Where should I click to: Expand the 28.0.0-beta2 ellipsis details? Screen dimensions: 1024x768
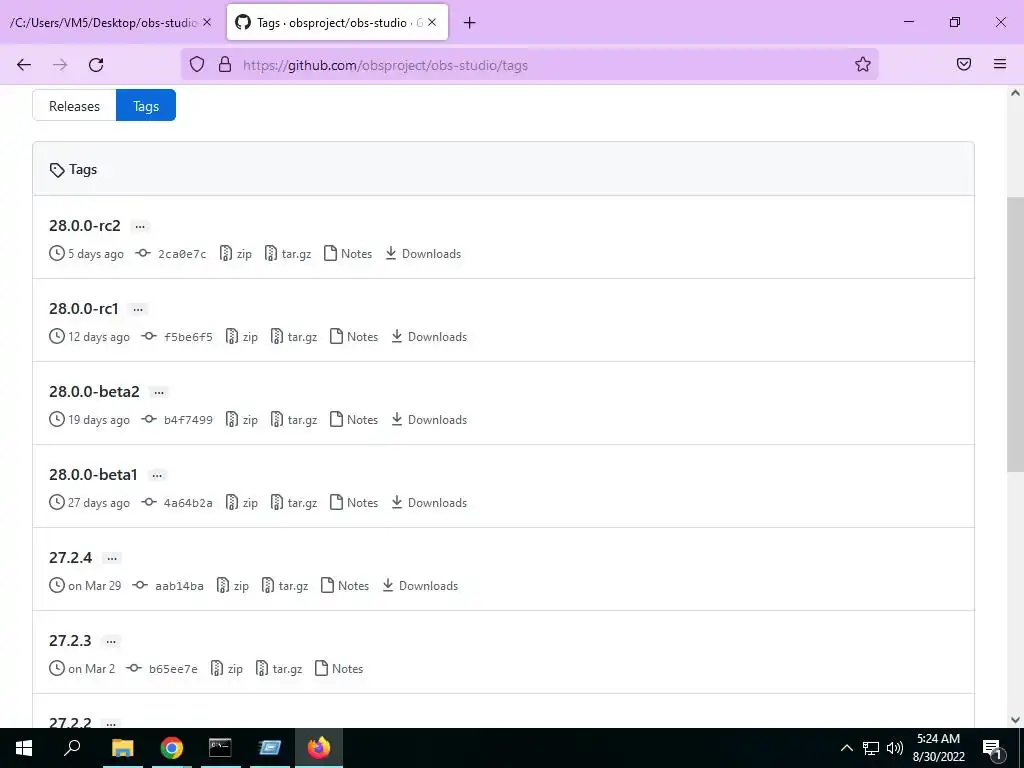(x=159, y=392)
